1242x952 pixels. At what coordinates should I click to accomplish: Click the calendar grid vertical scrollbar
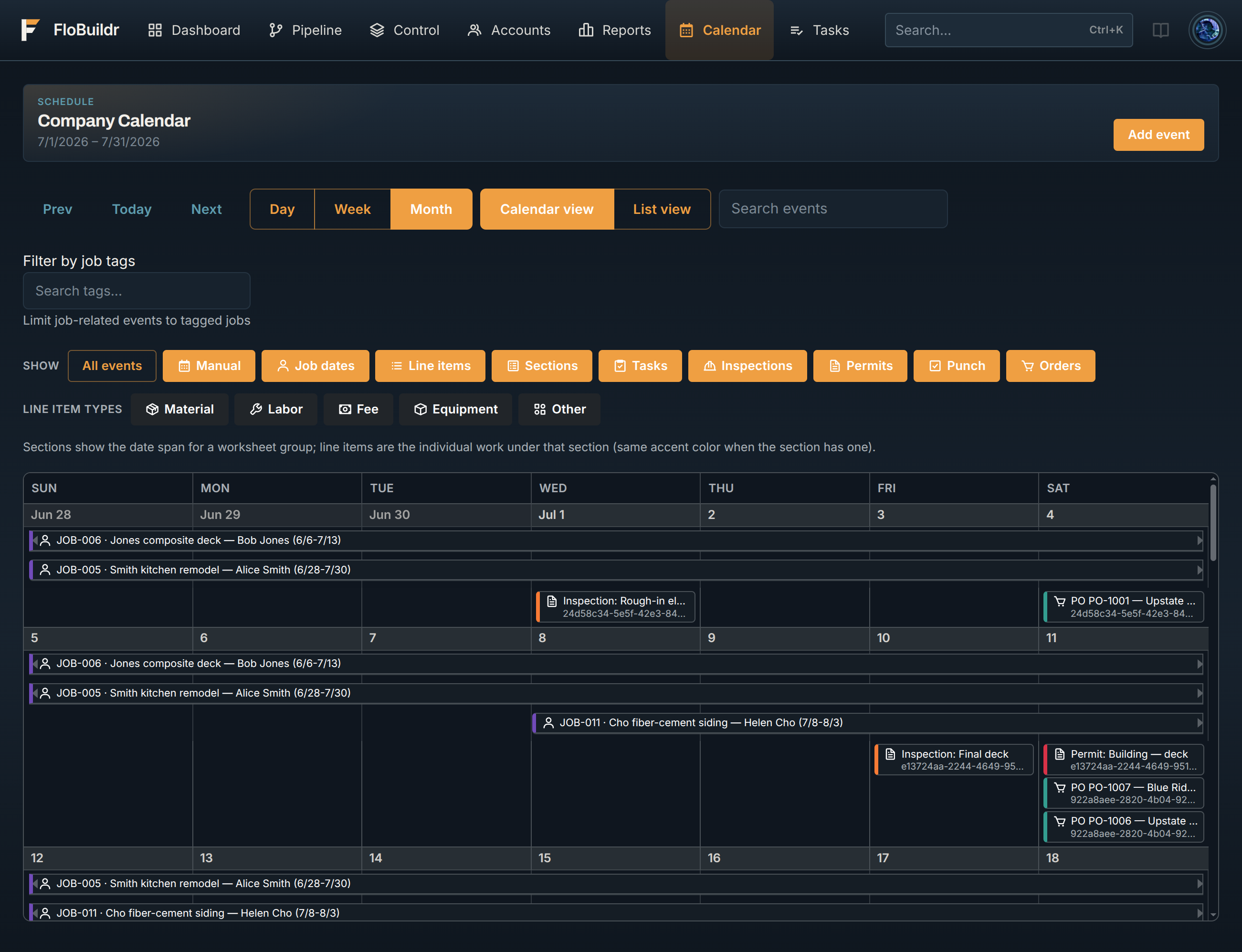click(x=1213, y=522)
